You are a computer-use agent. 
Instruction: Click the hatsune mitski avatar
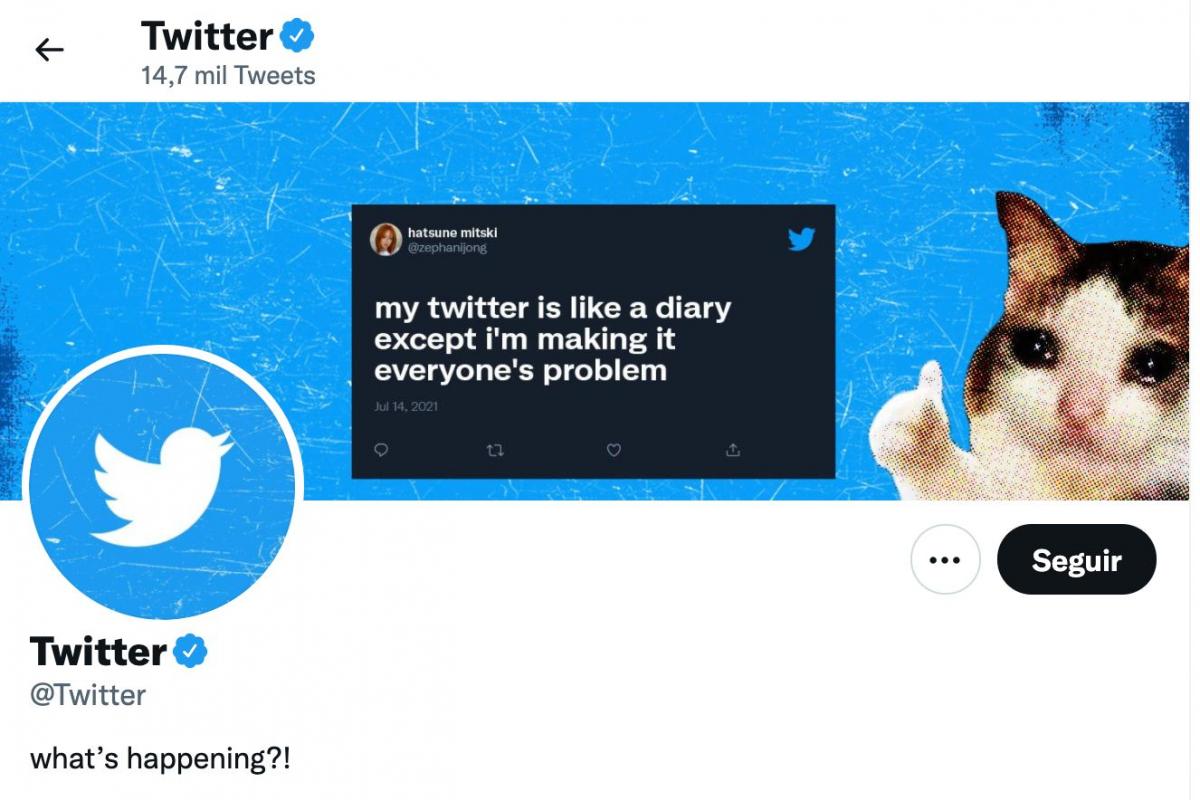386,240
